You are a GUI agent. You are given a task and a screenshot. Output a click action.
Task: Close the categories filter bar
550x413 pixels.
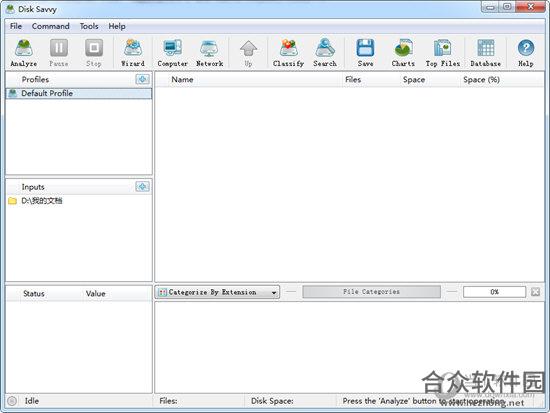tap(535, 292)
